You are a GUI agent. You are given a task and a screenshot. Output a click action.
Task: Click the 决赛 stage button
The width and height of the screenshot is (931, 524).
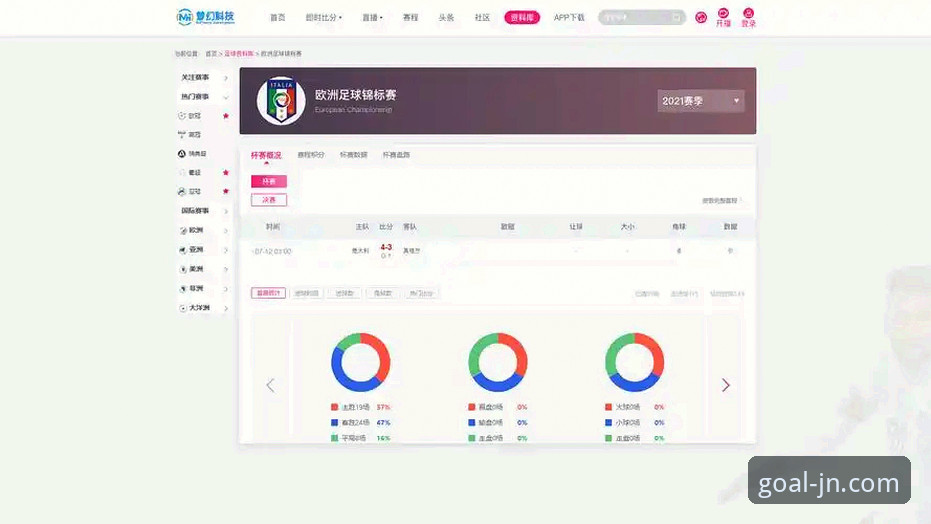[x=269, y=200]
